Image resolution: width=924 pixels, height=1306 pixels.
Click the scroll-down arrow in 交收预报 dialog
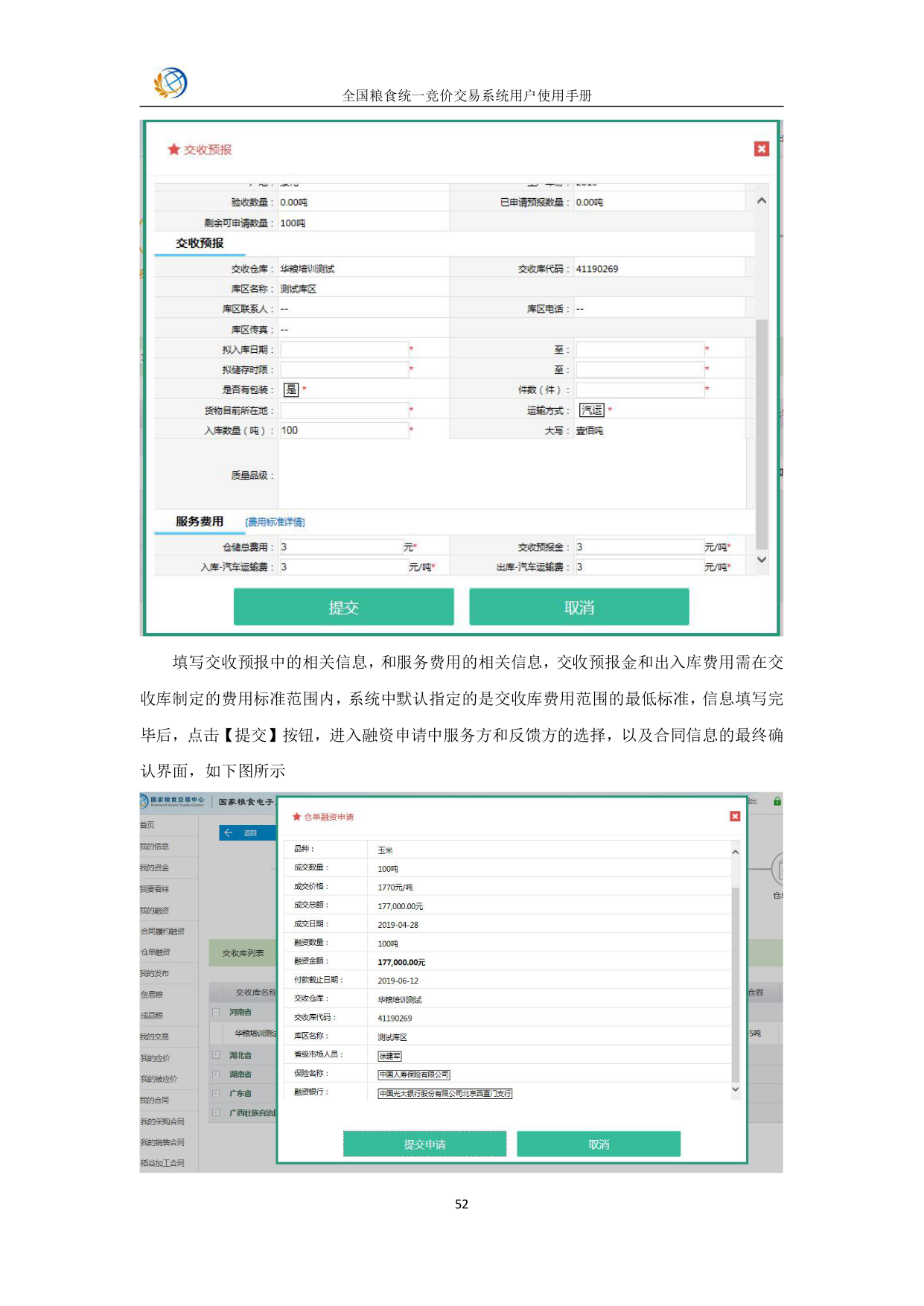point(762,559)
